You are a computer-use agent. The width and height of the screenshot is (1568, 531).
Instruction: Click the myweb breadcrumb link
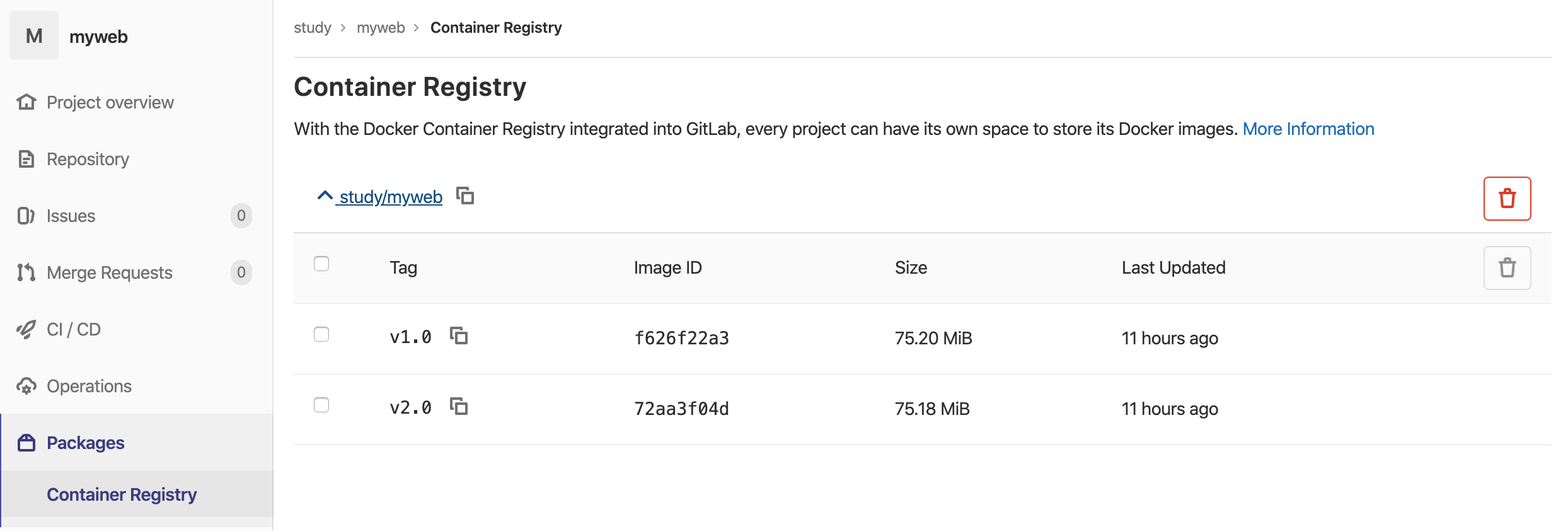[x=381, y=28]
